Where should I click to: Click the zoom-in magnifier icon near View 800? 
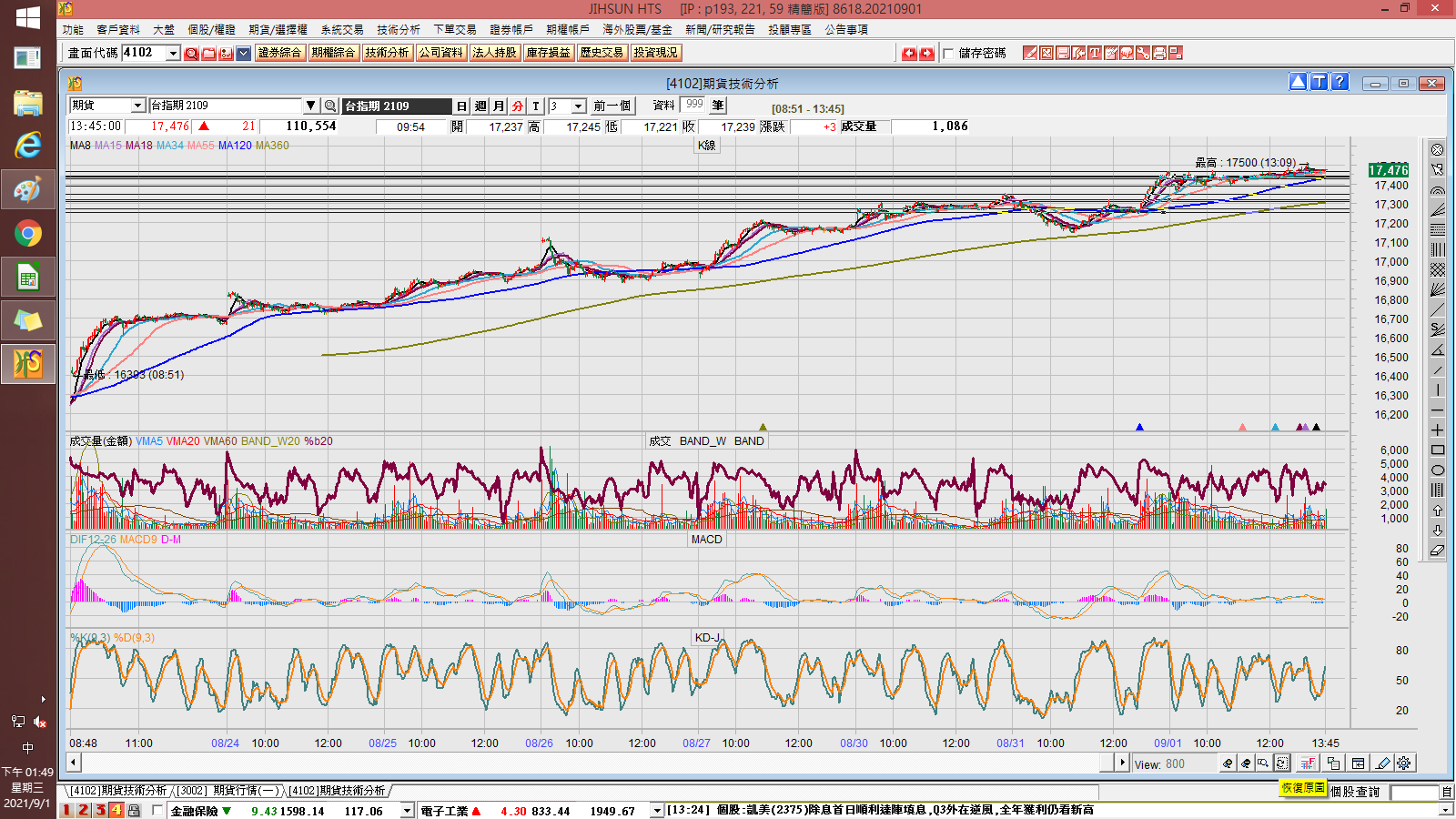[x=1228, y=763]
